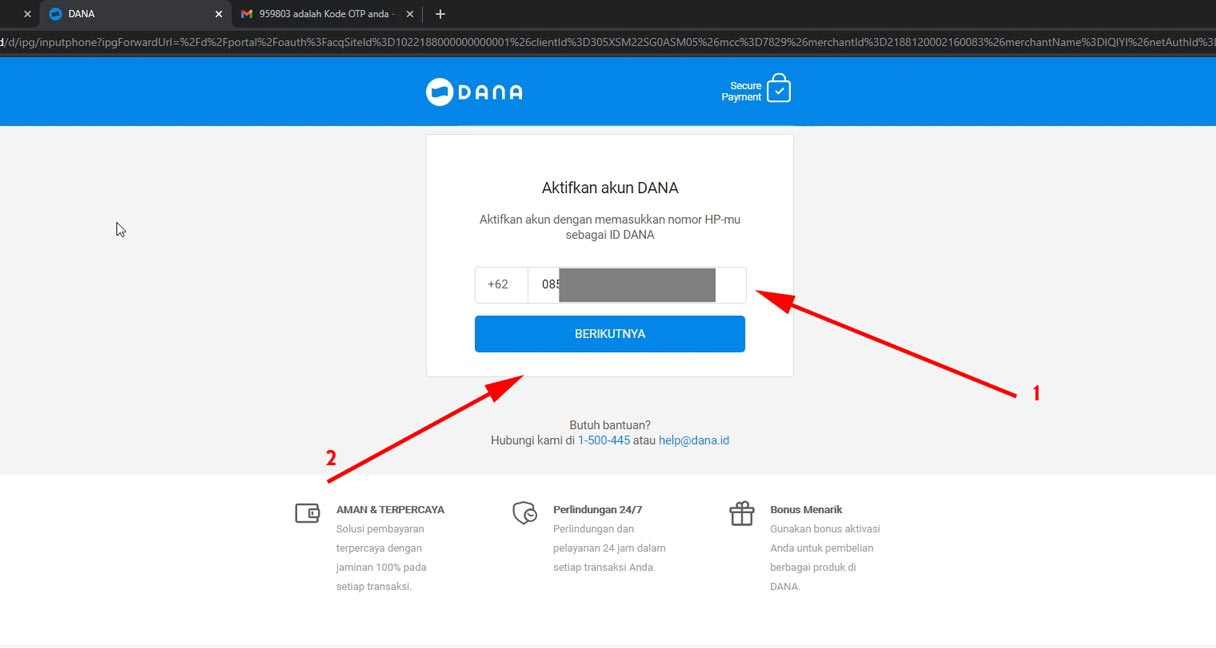
Task: Select the 'Secure Payment' header label
Action: click(741, 91)
